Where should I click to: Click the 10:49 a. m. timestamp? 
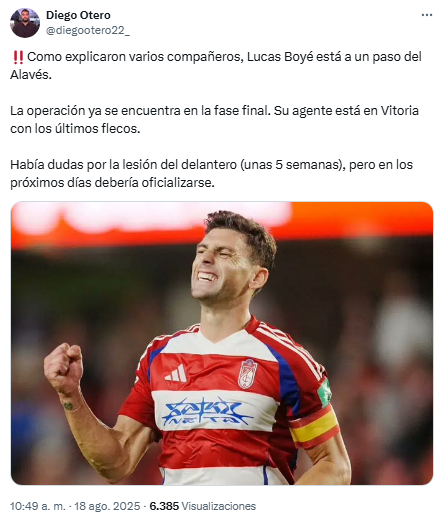[x=38, y=506]
